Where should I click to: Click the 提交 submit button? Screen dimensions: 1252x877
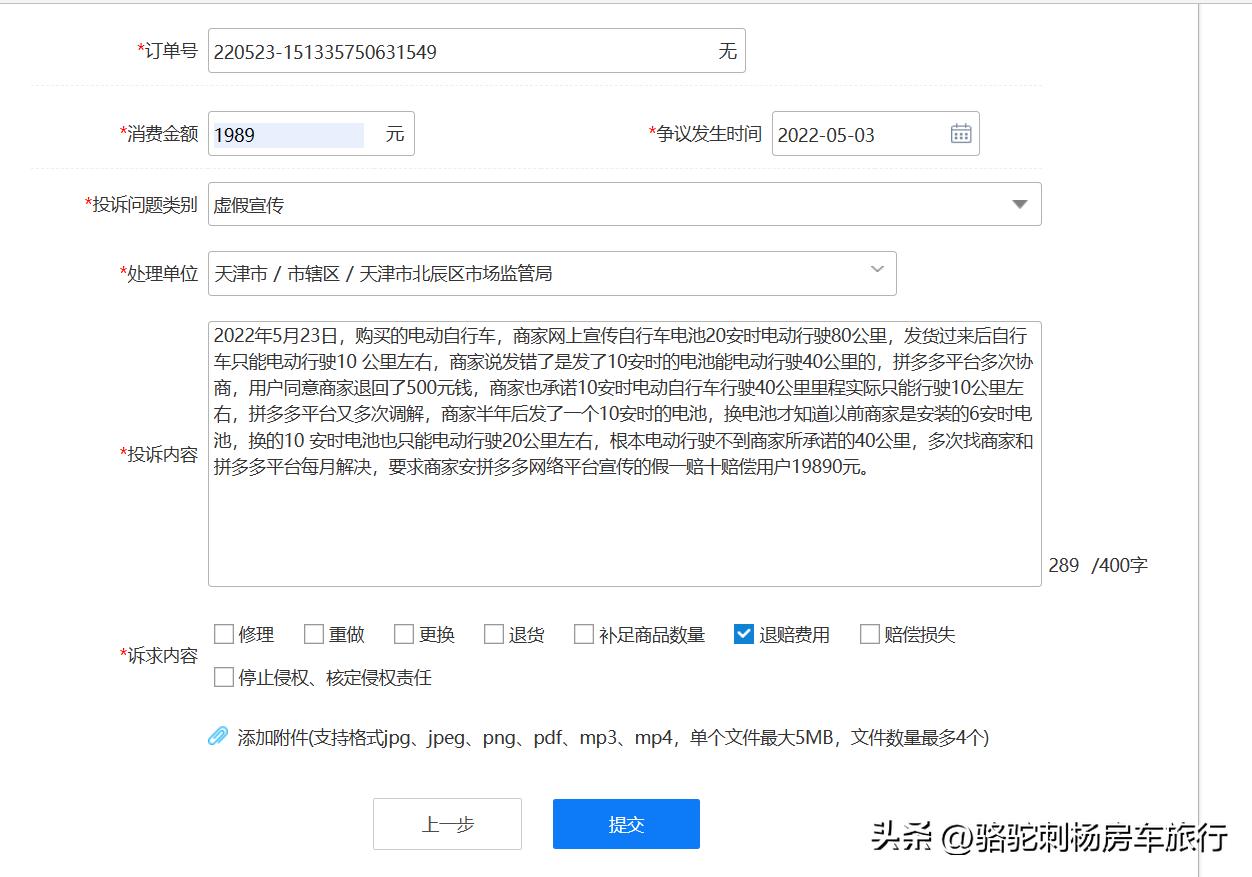625,823
